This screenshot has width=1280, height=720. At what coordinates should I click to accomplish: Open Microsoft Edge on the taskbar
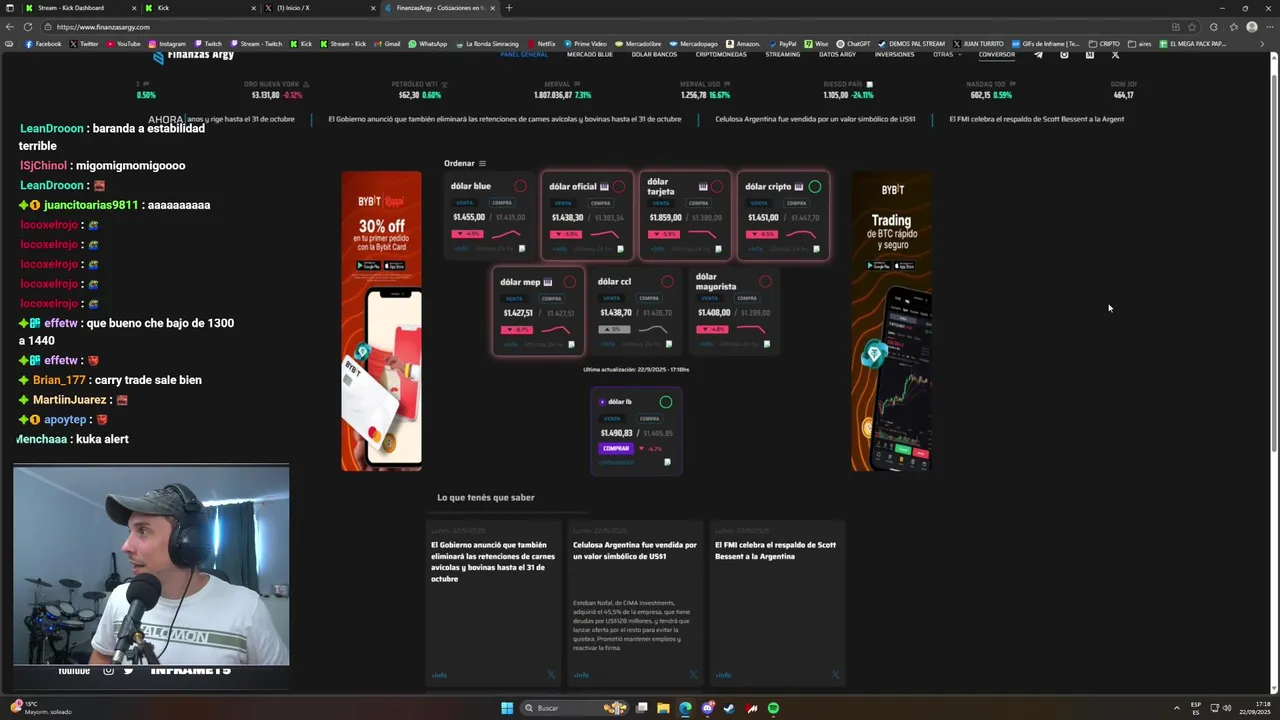click(x=685, y=708)
